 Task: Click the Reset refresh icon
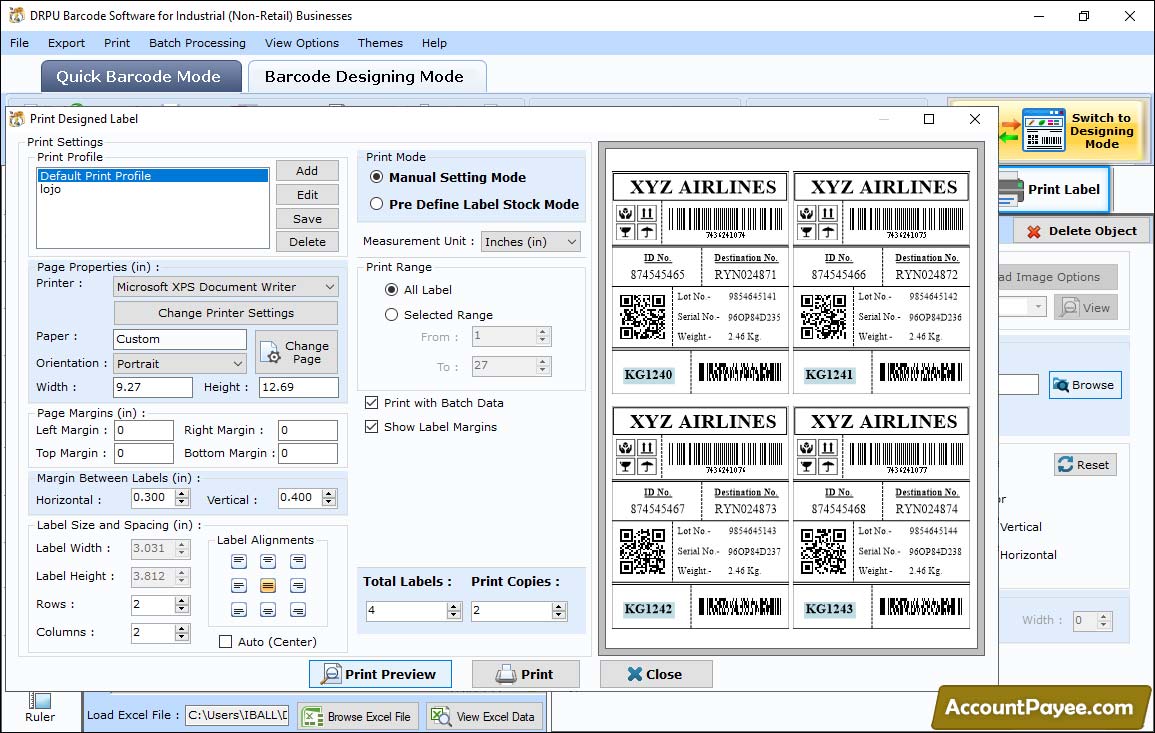click(x=1065, y=464)
